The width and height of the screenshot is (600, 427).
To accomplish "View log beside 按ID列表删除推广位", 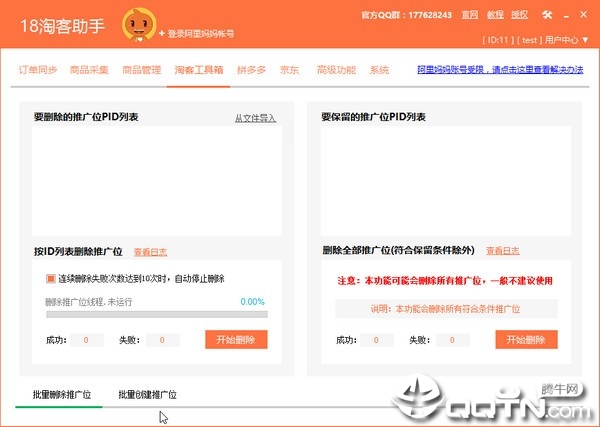I will coord(150,252).
